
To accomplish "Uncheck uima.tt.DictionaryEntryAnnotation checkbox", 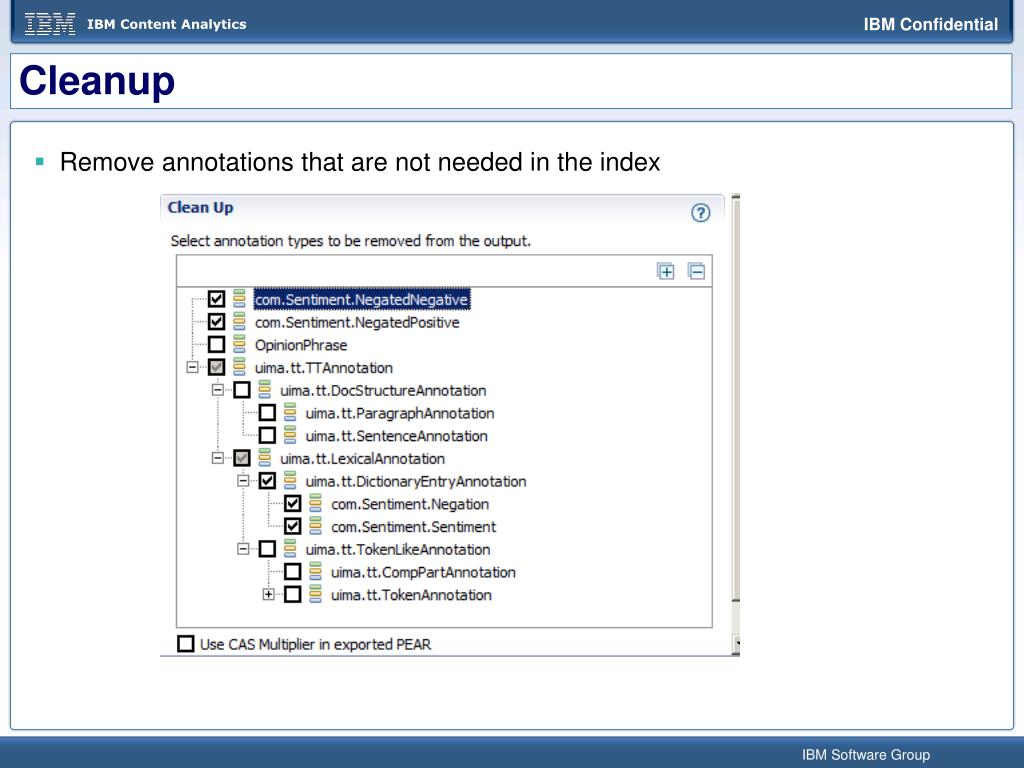I will 267,481.
